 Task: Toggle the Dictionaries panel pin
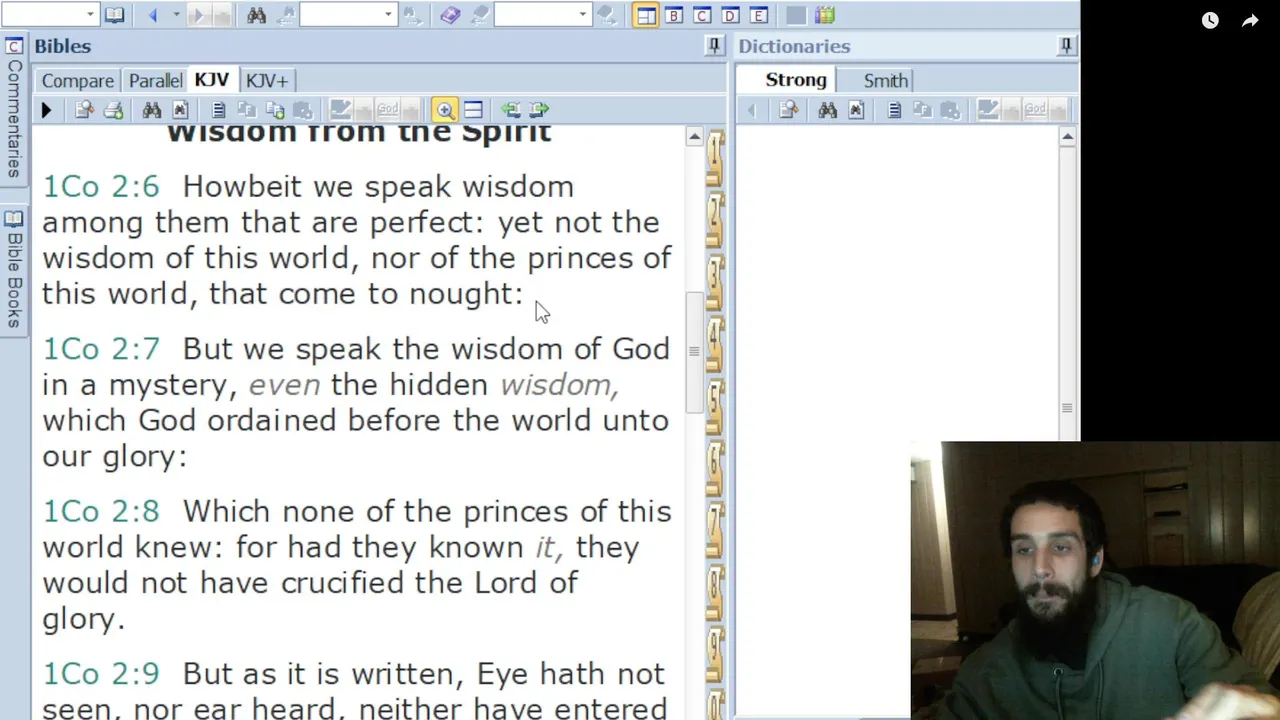[1066, 45]
